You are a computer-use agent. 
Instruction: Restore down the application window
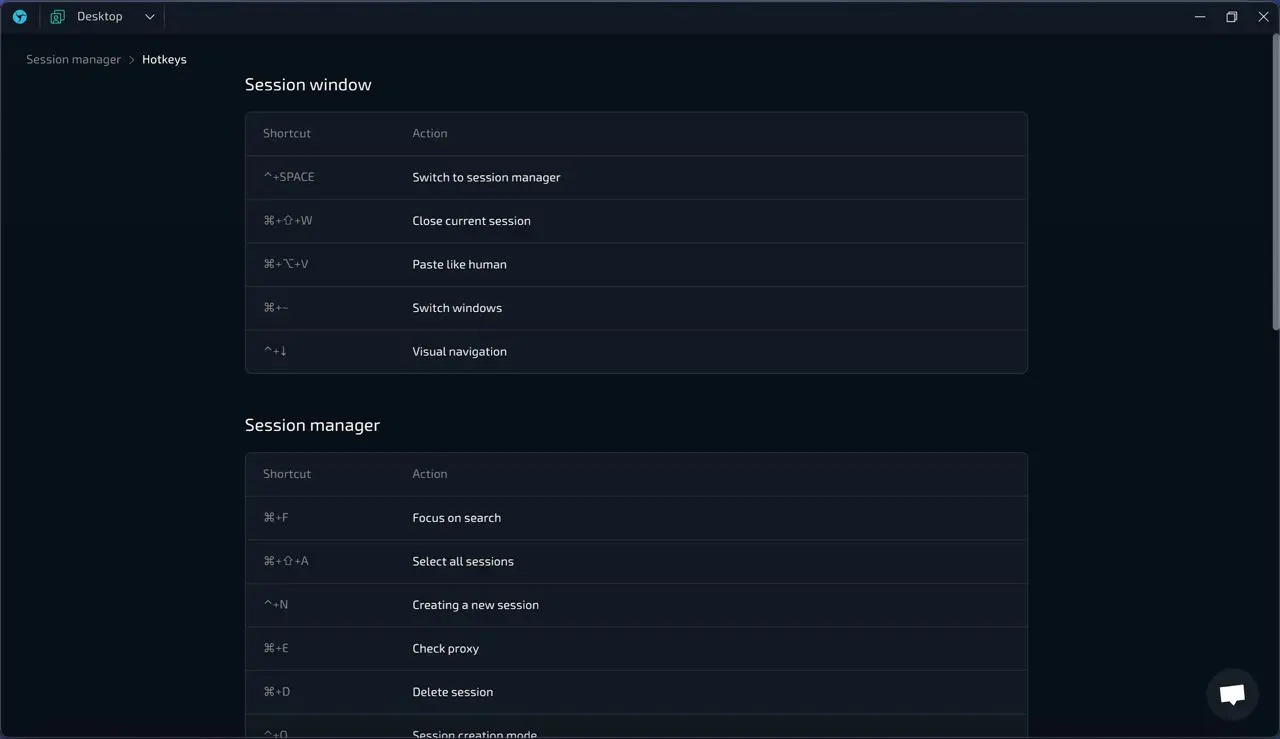(1232, 17)
